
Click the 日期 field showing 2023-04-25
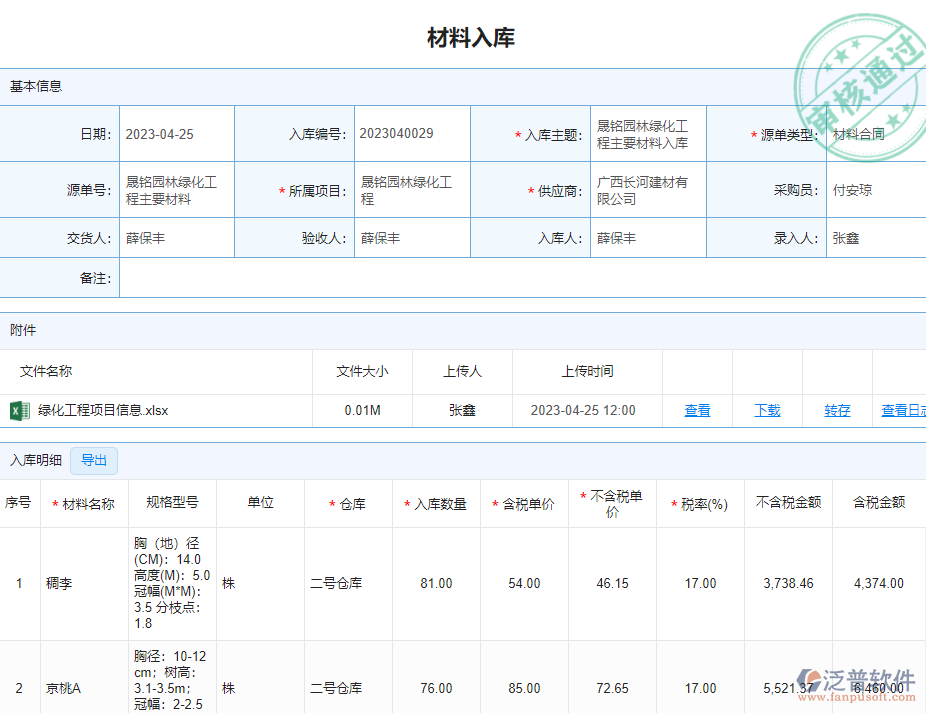(x=176, y=134)
